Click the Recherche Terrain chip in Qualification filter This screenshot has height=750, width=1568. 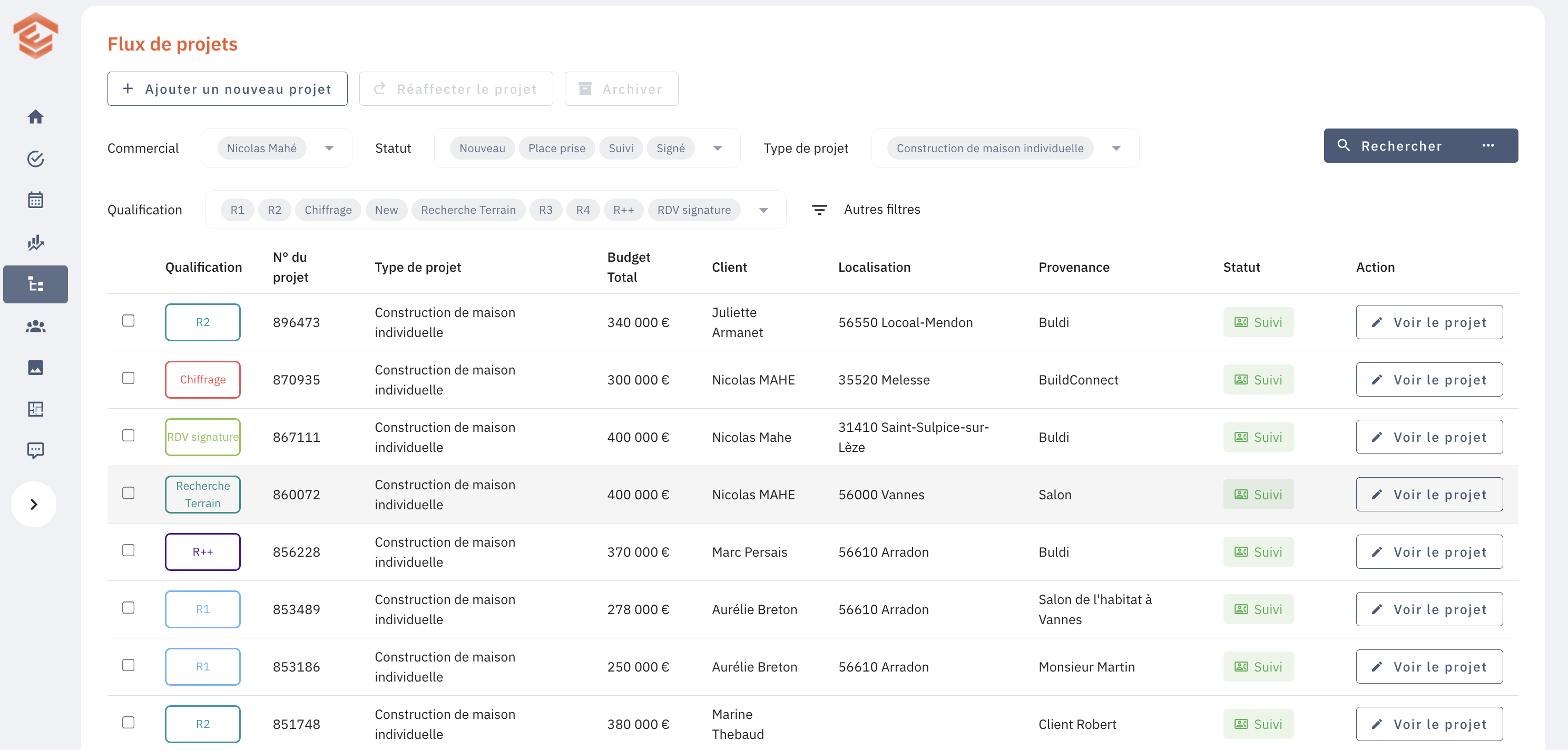468,210
